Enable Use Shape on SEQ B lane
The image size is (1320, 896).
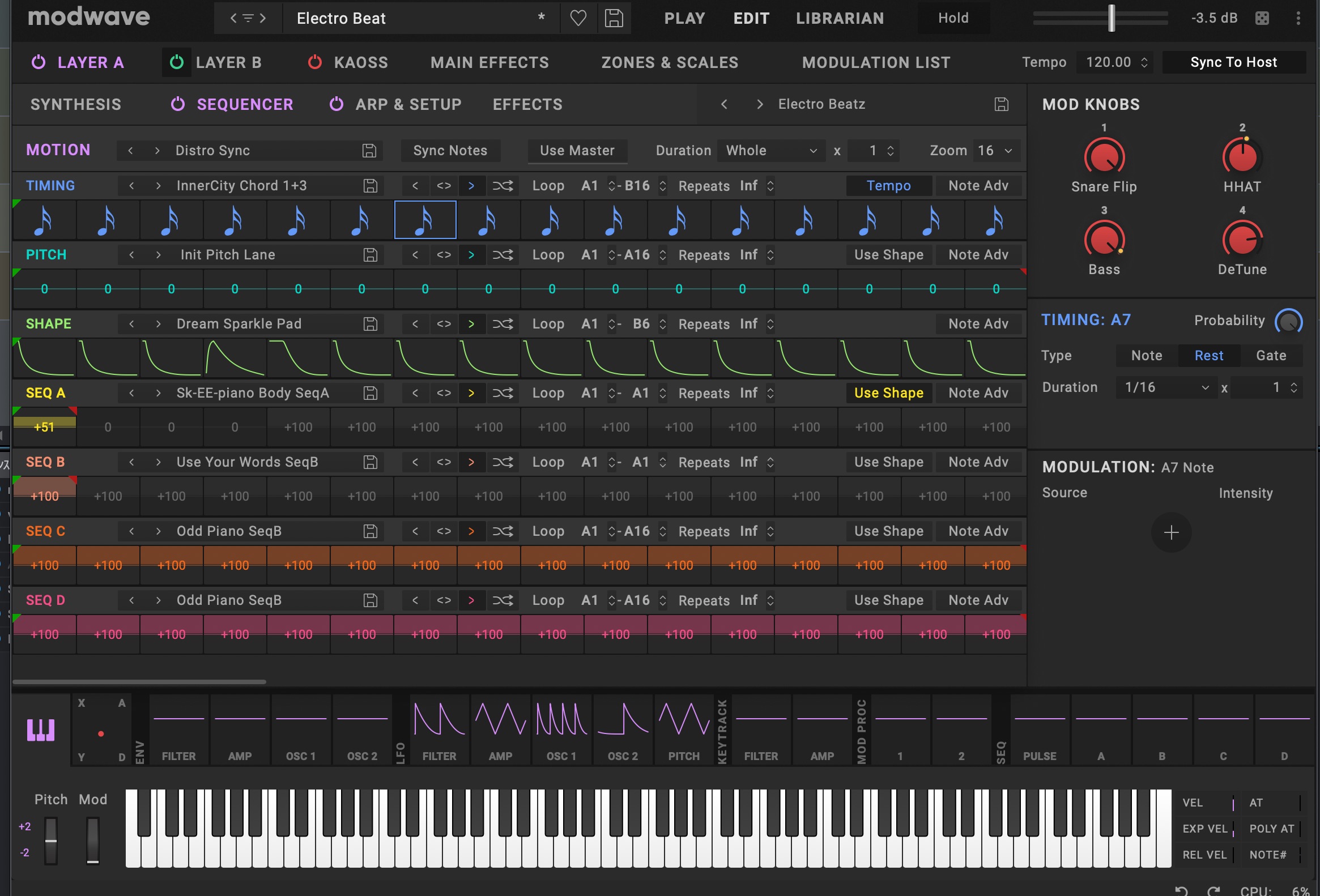888,462
